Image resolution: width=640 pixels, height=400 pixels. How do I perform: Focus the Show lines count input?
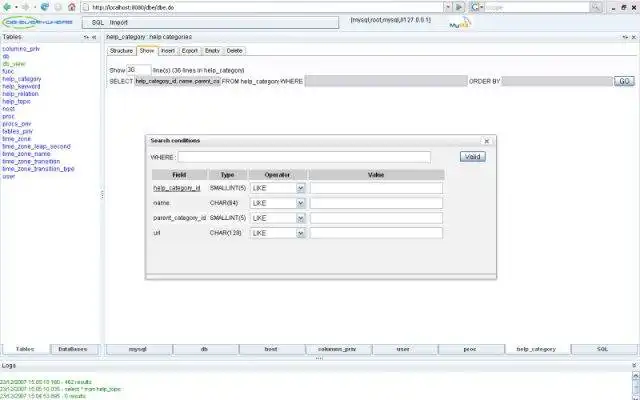pyautogui.click(x=139, y=70)
